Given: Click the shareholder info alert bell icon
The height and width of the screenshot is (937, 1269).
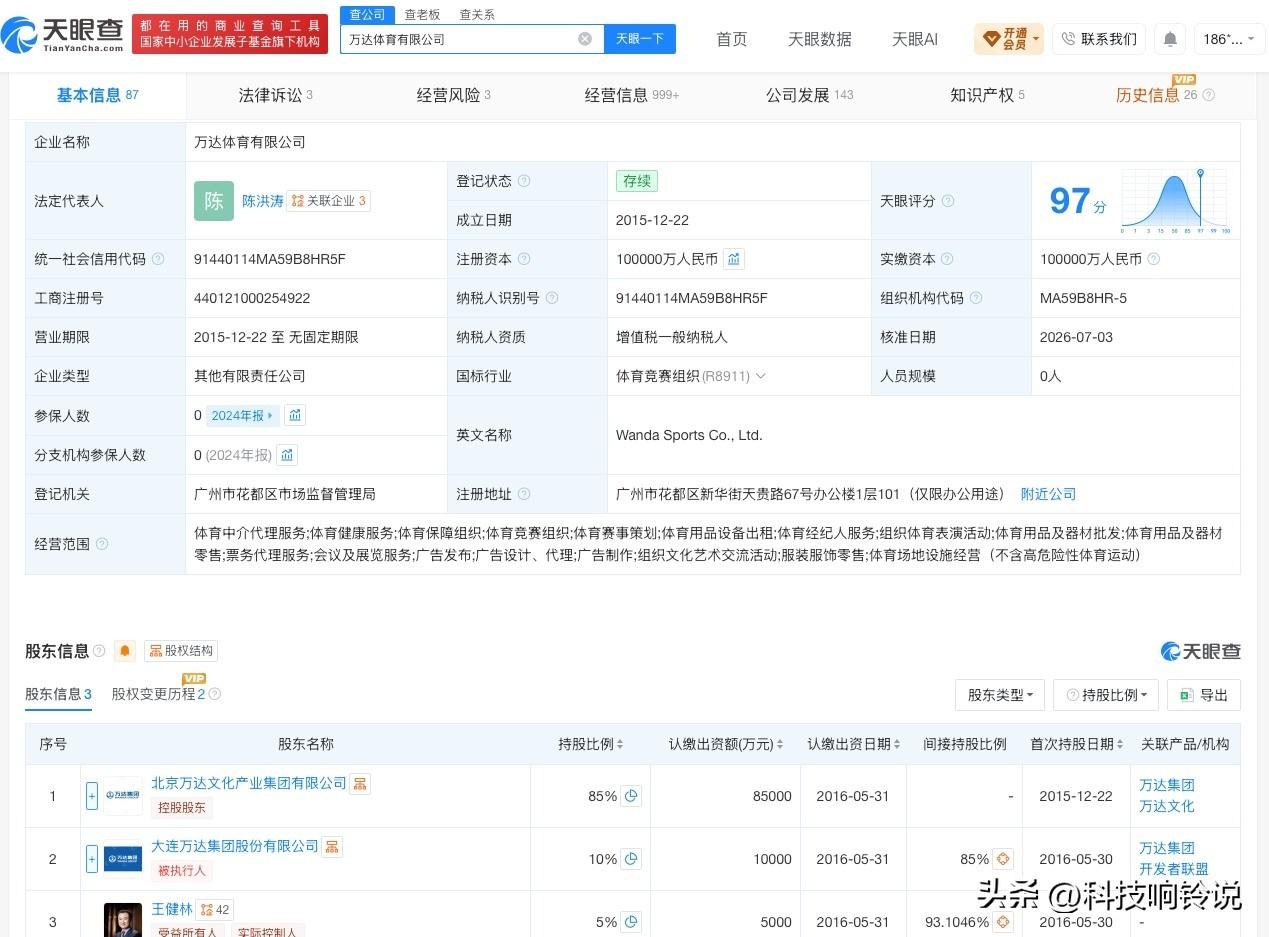Looking at the screenshot, I should coord(125,651).
